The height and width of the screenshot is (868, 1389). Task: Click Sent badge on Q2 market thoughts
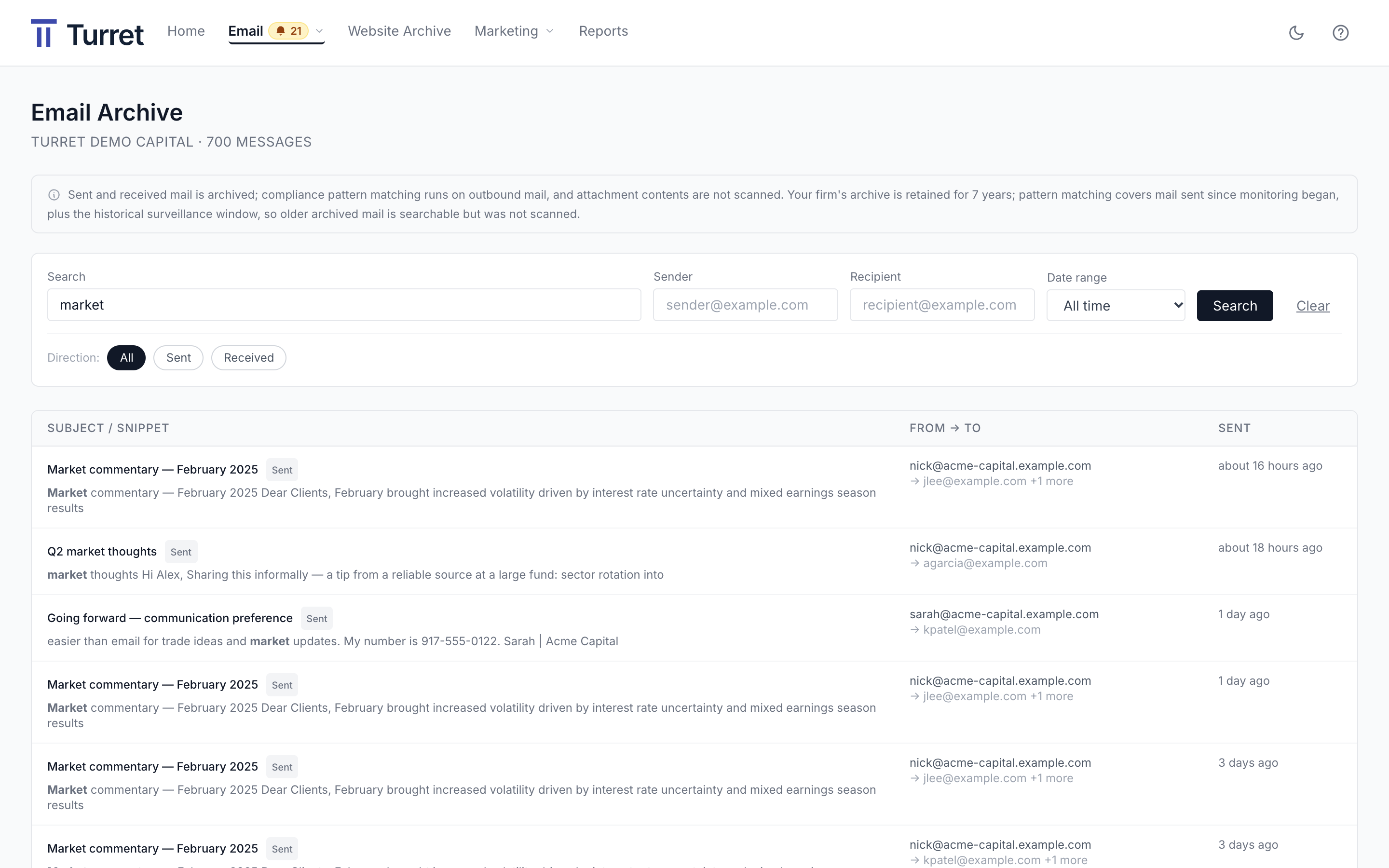[181, 552]
